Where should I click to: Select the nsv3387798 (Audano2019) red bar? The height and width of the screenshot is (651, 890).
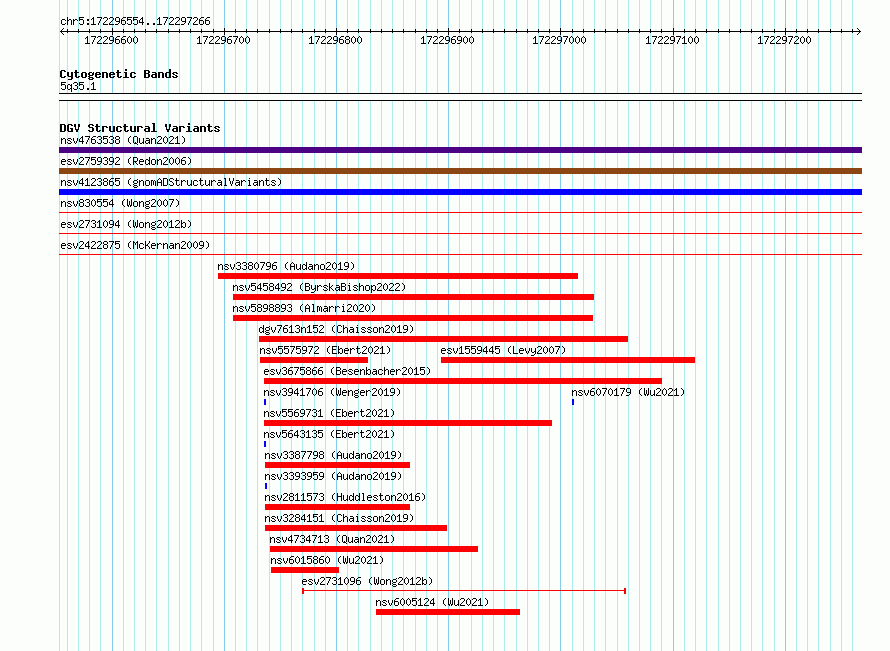coord(337,465)
